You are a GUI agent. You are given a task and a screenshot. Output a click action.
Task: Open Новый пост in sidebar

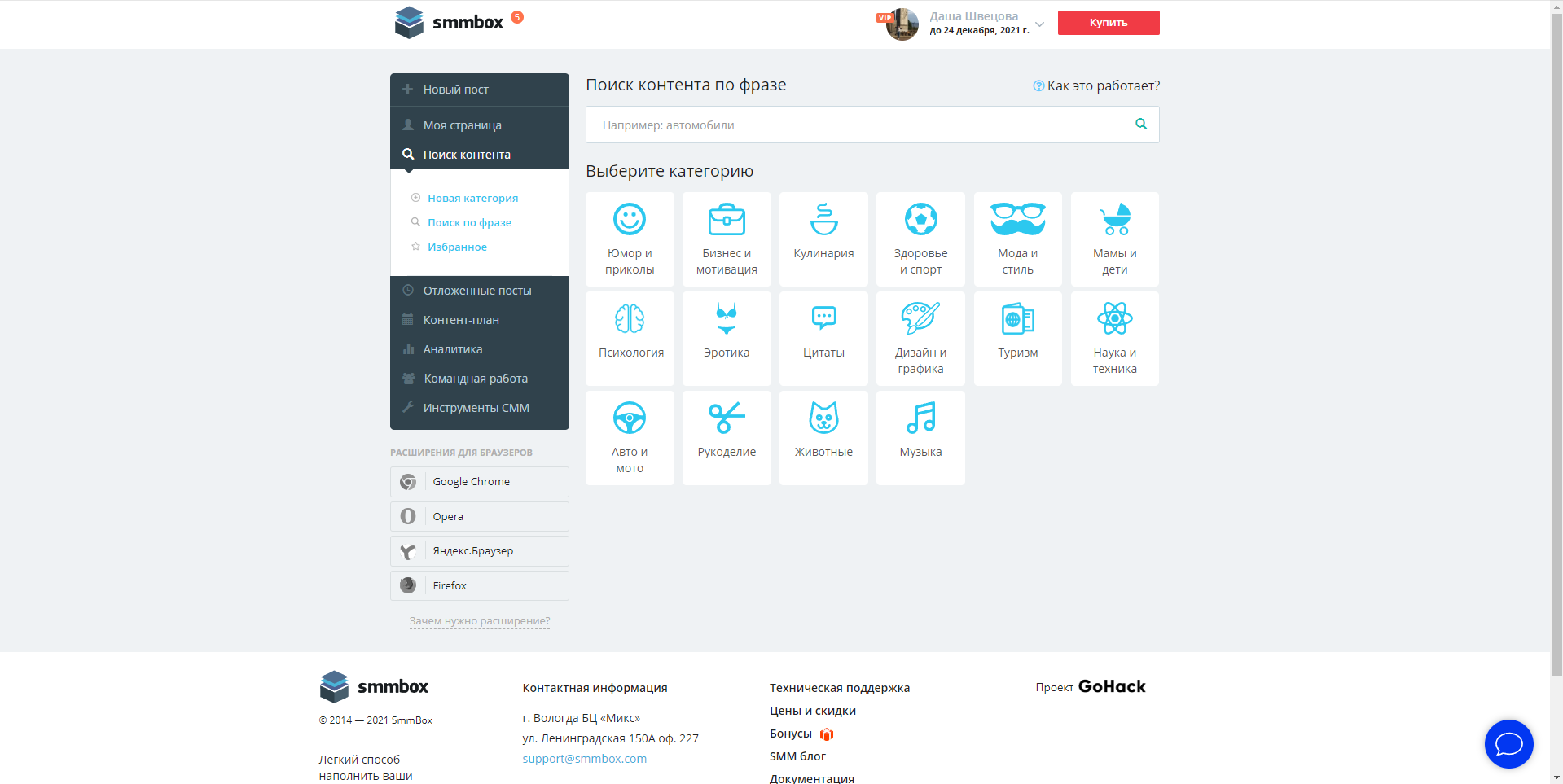[480, 90]
